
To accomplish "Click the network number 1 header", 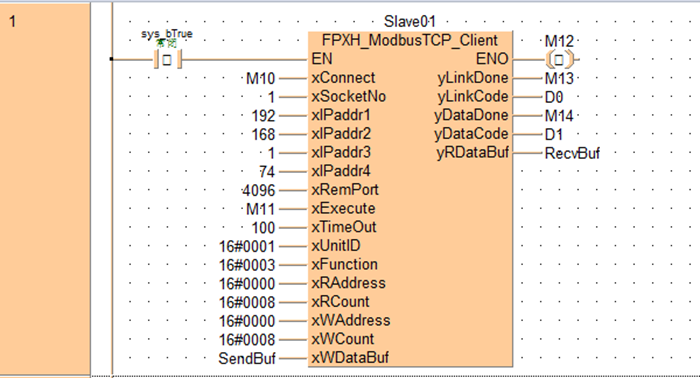I will click(x=12, y=21).
